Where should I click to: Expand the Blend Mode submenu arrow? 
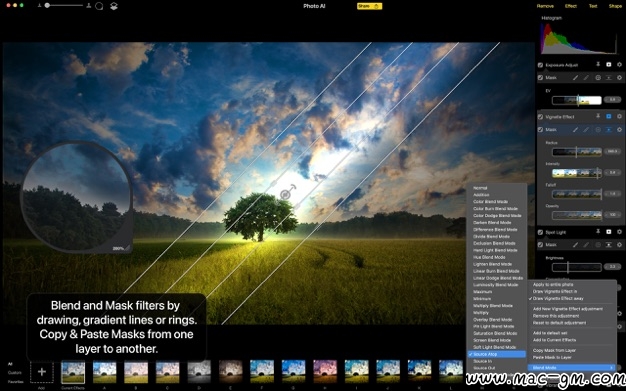click(x=611, y=367)
